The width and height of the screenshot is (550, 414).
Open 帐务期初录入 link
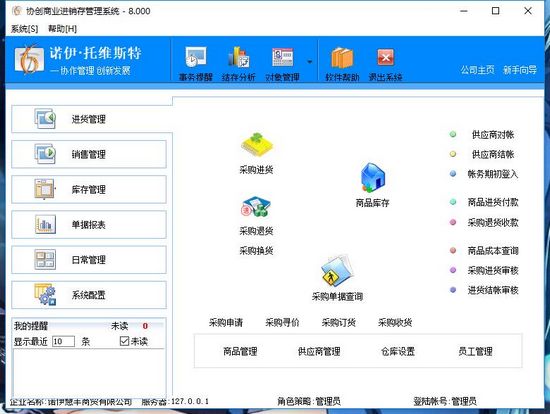[x=493, y=174]
